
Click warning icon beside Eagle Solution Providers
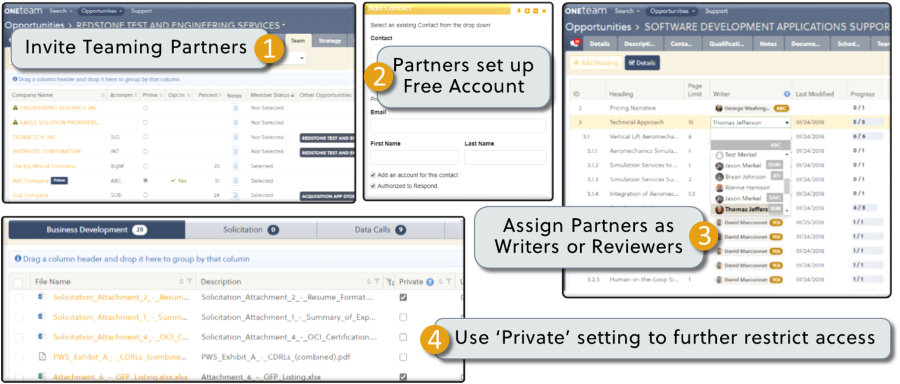15,122
